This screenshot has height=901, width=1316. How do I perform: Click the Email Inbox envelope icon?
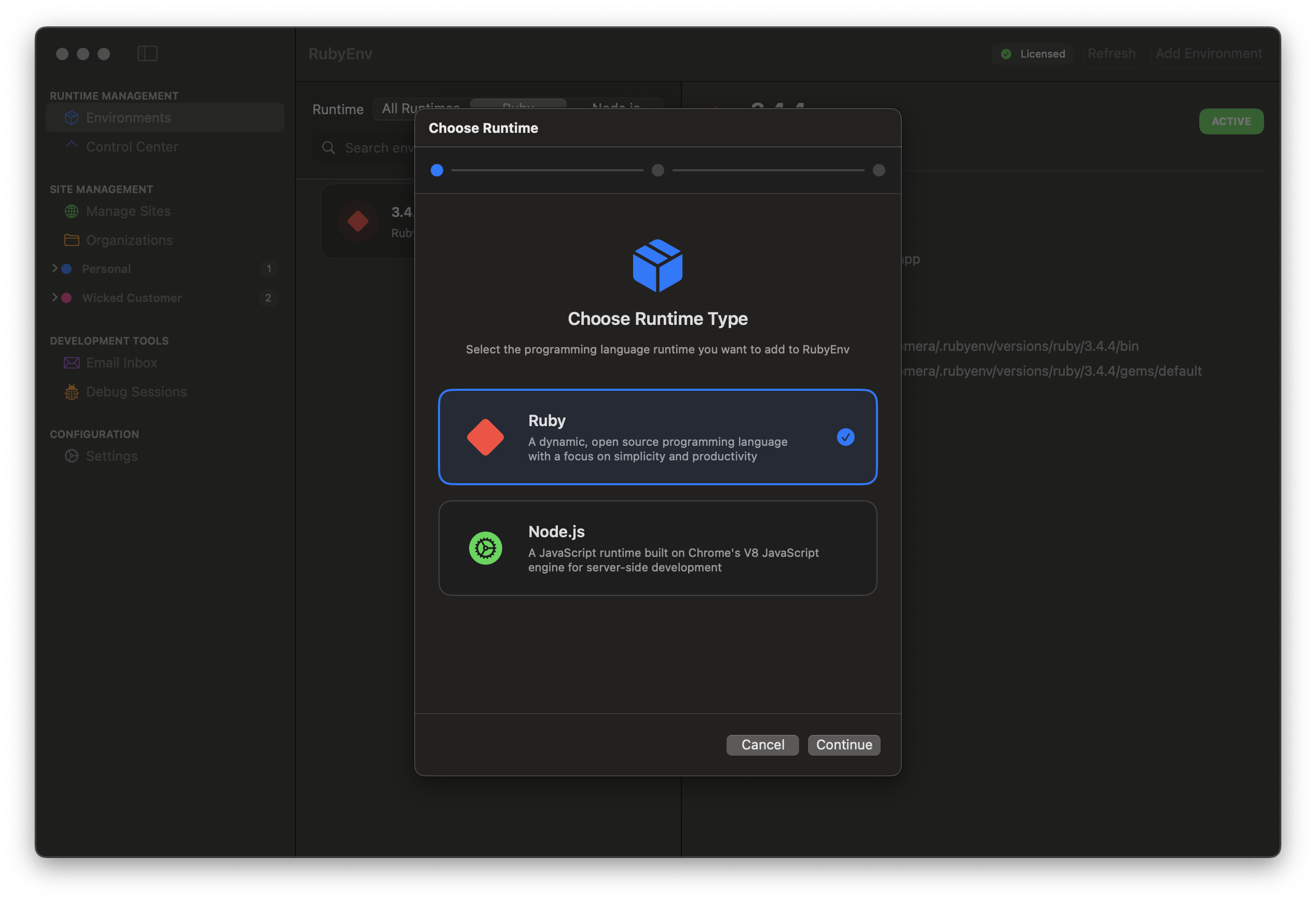[x=71, y=362]
